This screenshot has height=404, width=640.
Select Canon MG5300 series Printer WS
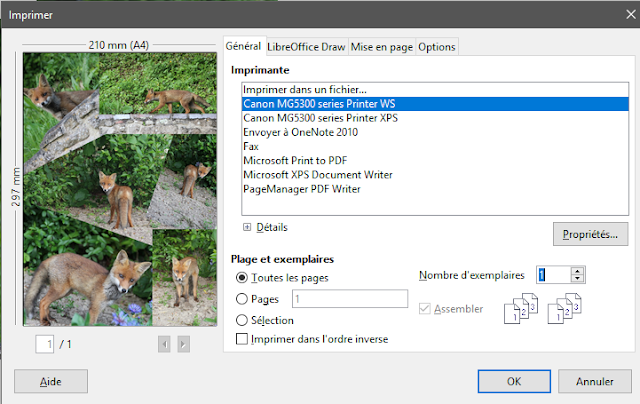(x=435, y=104)
